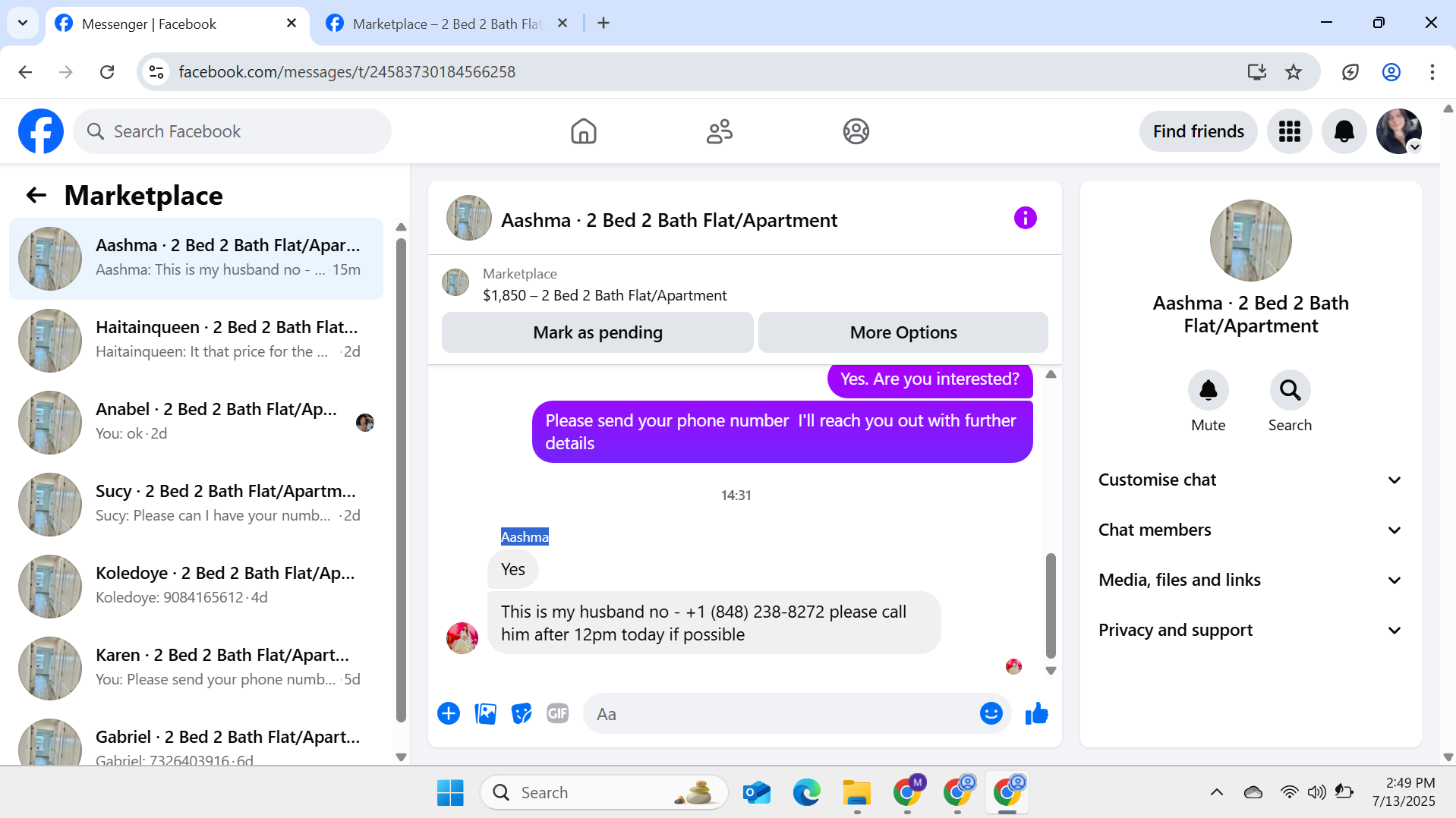Choose a sticker in composer
This screenshot has width=1456, height=818.
coord(522,713)
